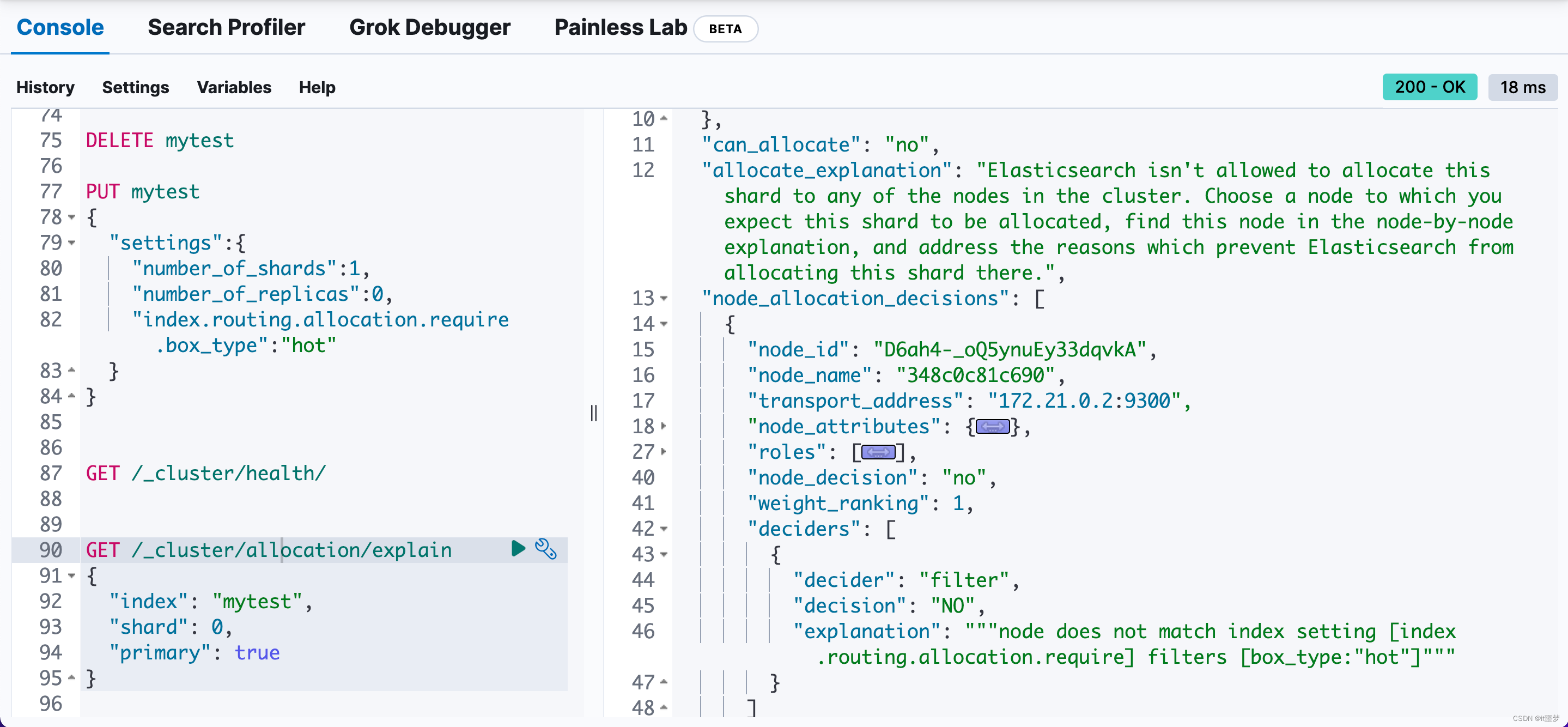The height and width of the screenshot is (727, 1568).
Task: Click the Settings menu item
Action: (x=134, y=86)
